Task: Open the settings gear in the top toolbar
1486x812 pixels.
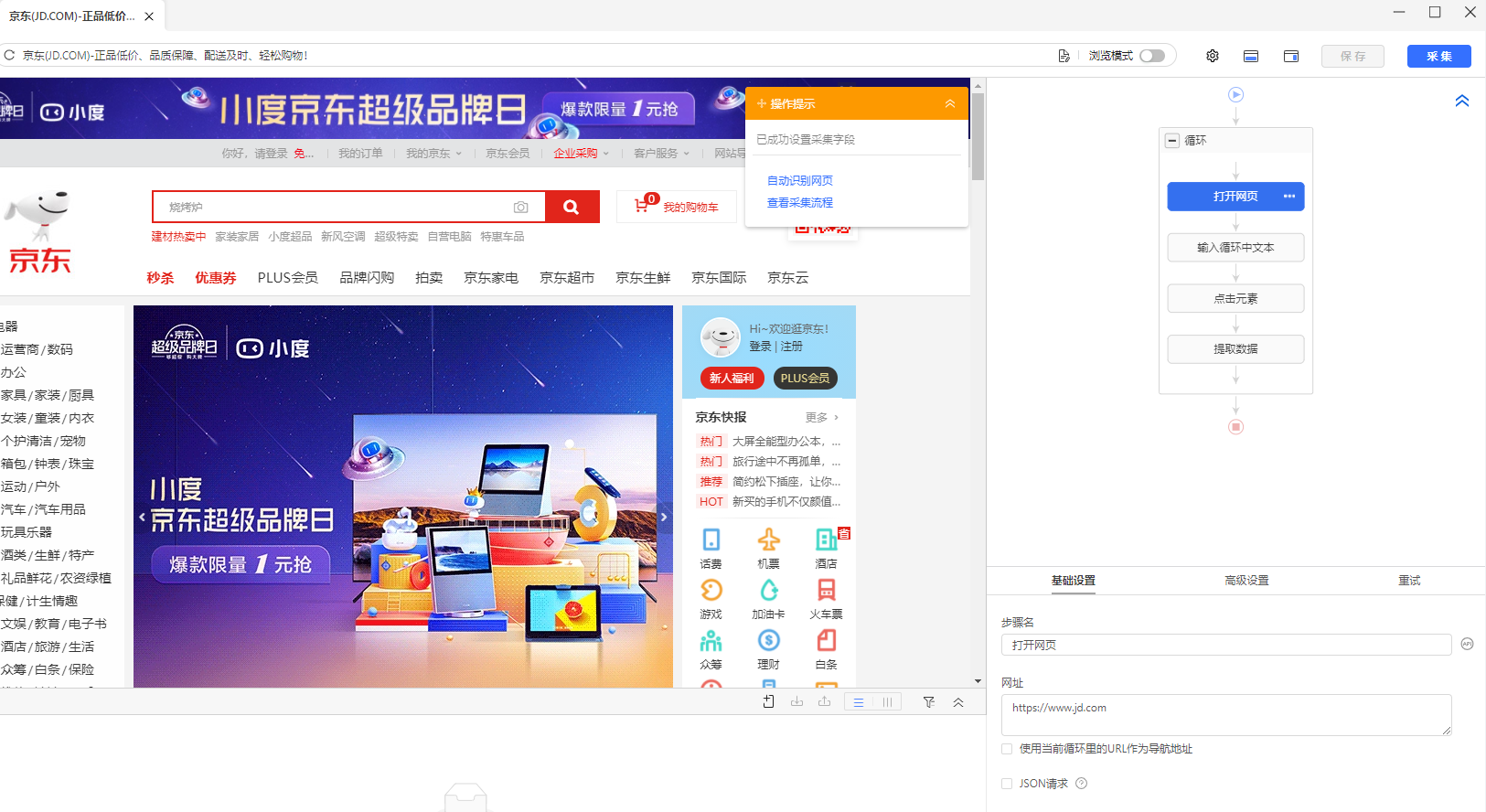Action: click(1213, 56)
